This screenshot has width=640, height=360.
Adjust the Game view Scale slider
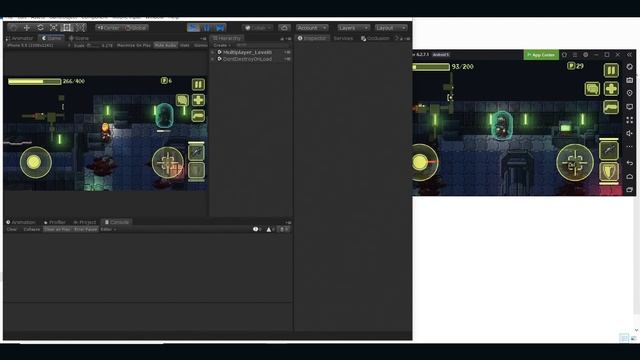(93, 45)
